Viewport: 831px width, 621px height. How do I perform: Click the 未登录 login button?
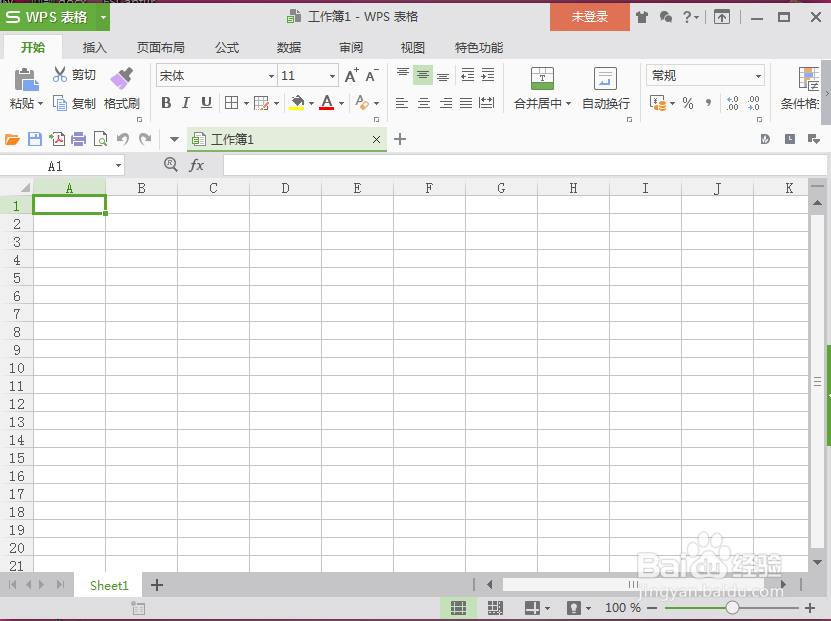tap(589, 17)
